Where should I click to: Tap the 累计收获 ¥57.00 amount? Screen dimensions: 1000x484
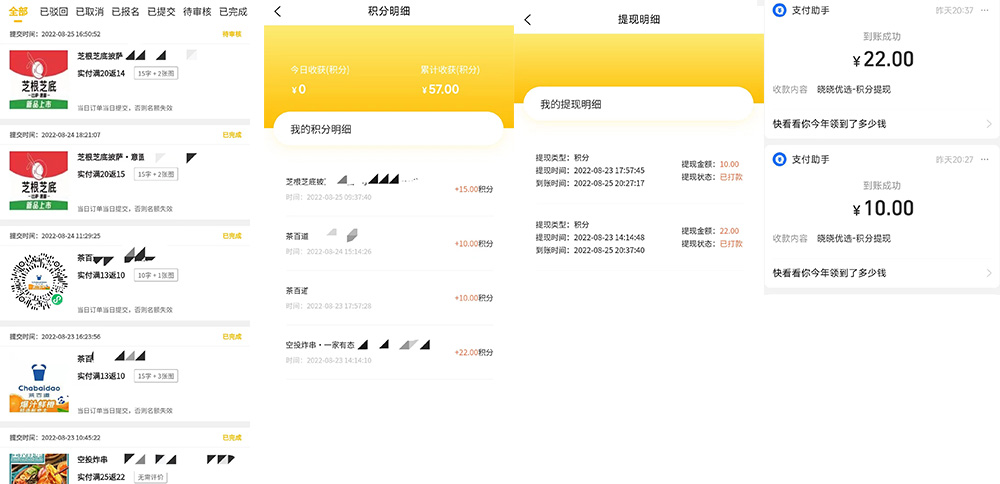(440, 89)
